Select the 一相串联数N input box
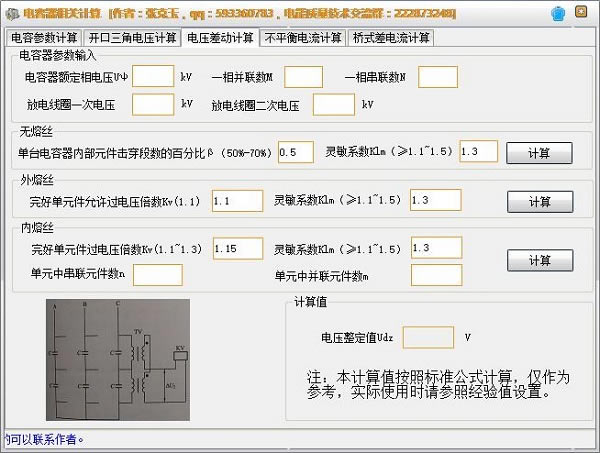This screenshot has height=453, width=600. pyautogui.click(x=437, y=76)
